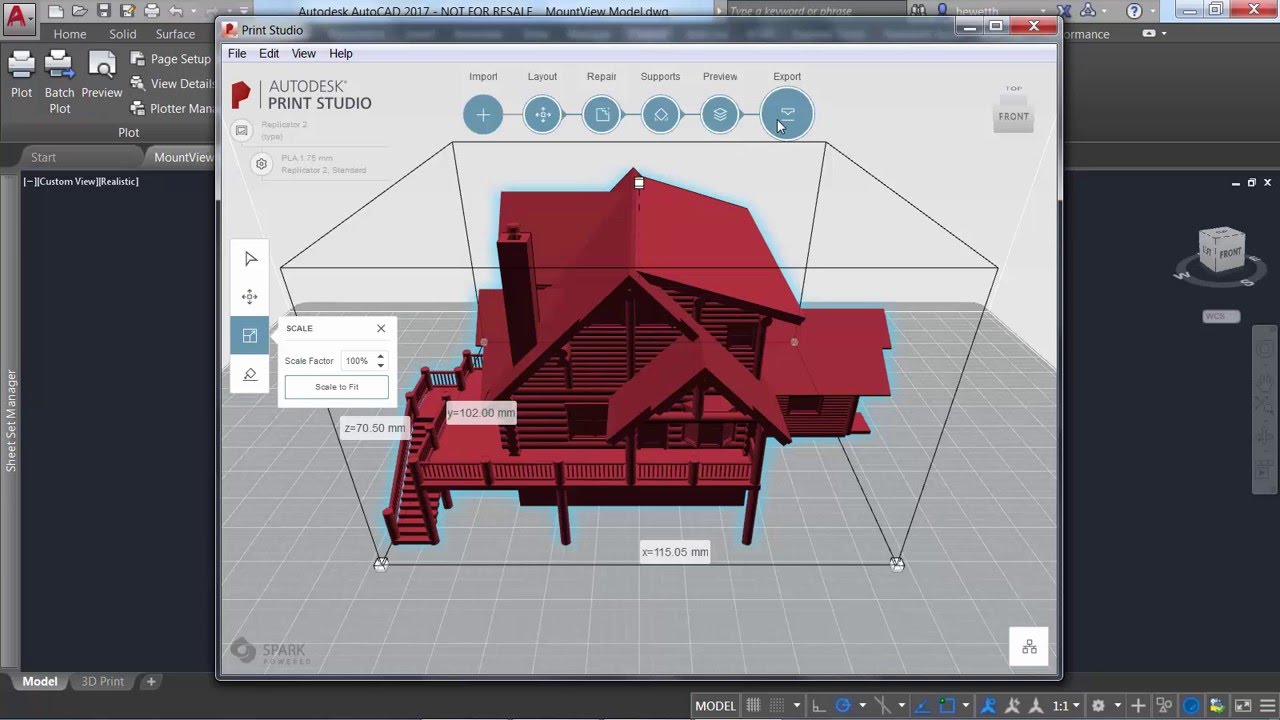Open the 1:1 annotation scale dropdown
The height and width of the screenshot is (720, 1280).
[1068, 705]
